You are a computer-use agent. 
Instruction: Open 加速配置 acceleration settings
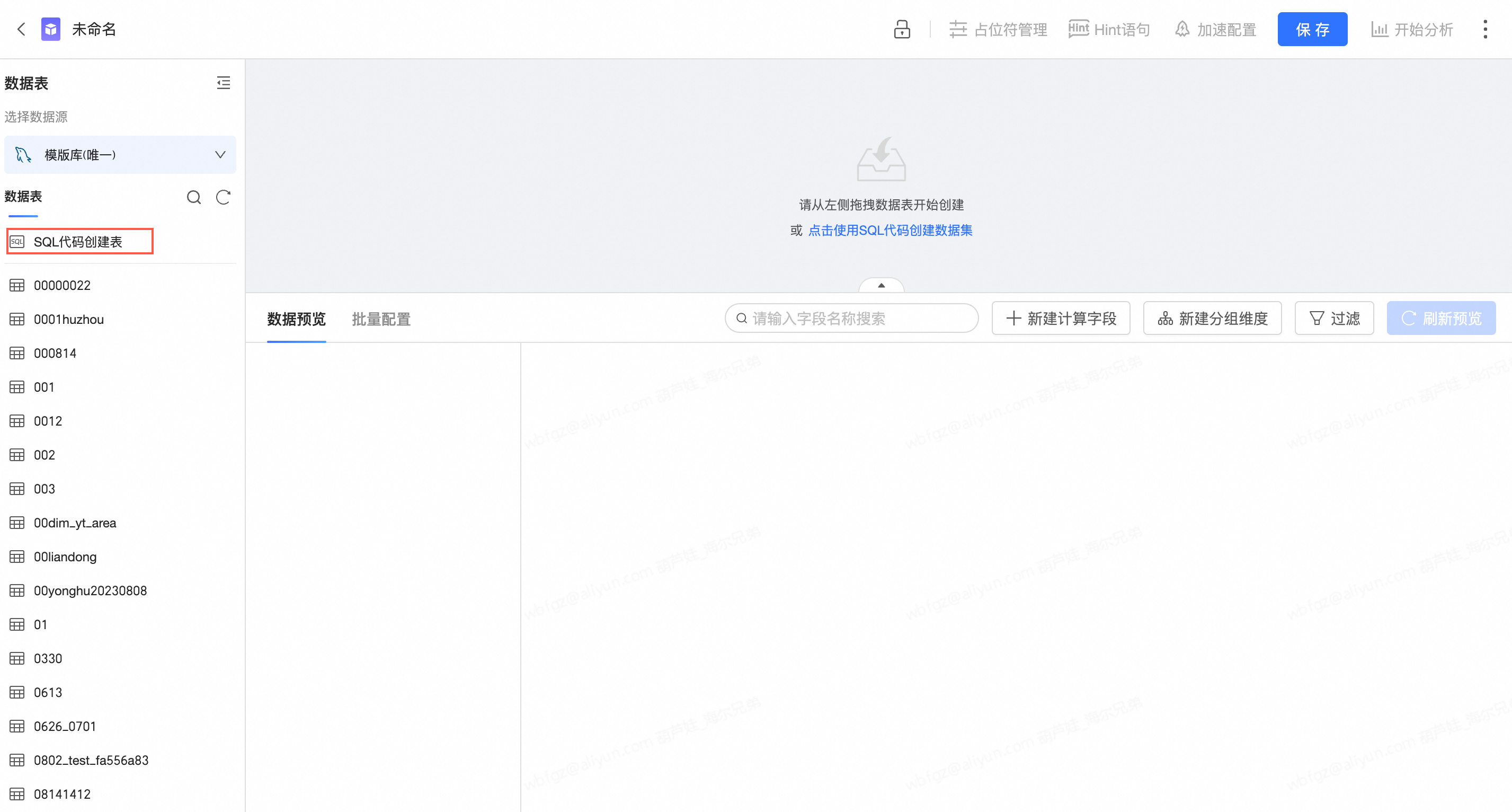1215,29
